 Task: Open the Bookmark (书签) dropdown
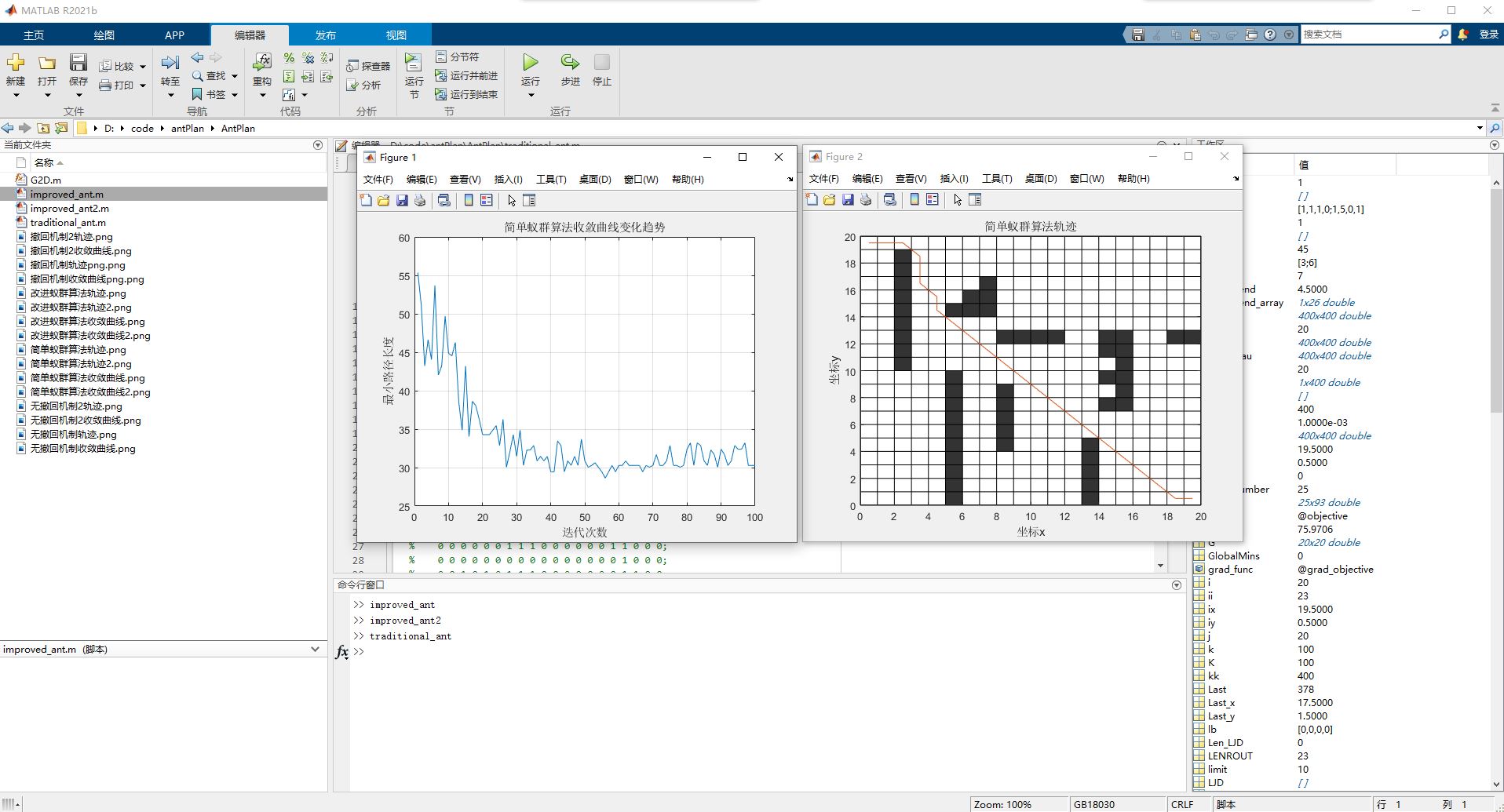pos(235,95)
